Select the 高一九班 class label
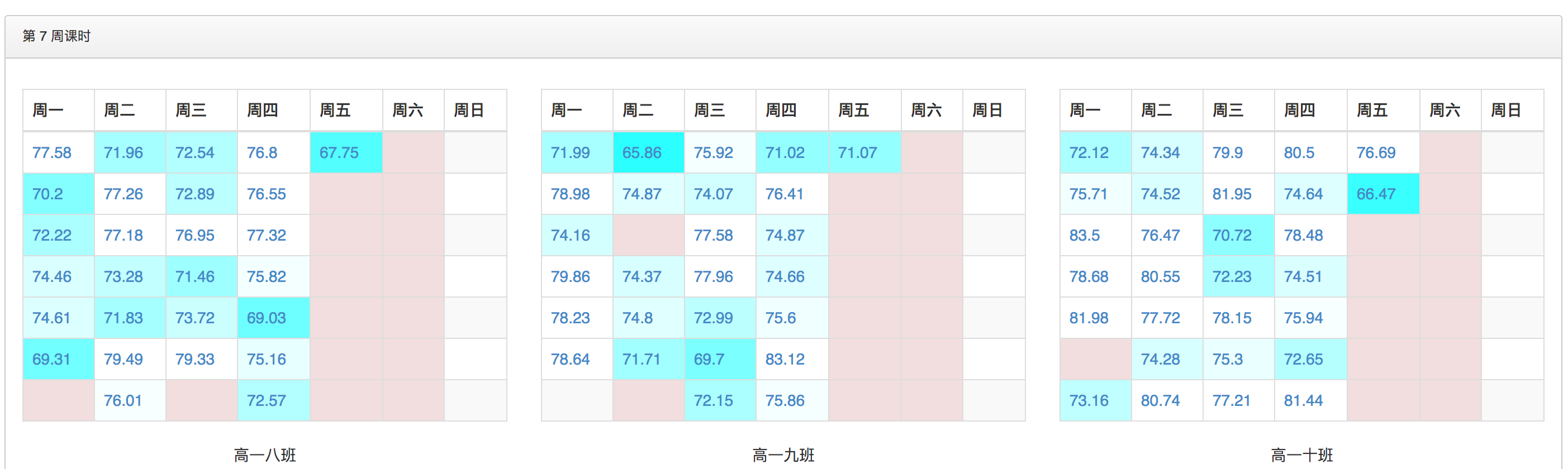1568x469 pixels. (783, 455)
